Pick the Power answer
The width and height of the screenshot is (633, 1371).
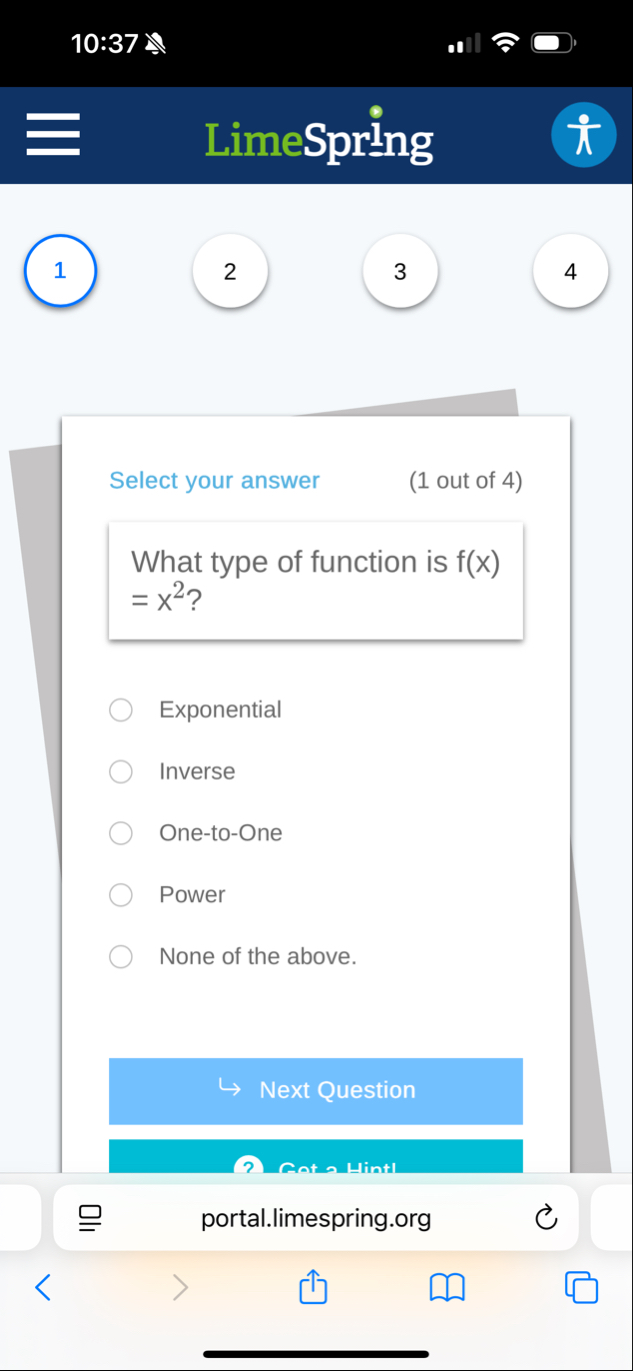pyautogui.click(x=121, y=895)
